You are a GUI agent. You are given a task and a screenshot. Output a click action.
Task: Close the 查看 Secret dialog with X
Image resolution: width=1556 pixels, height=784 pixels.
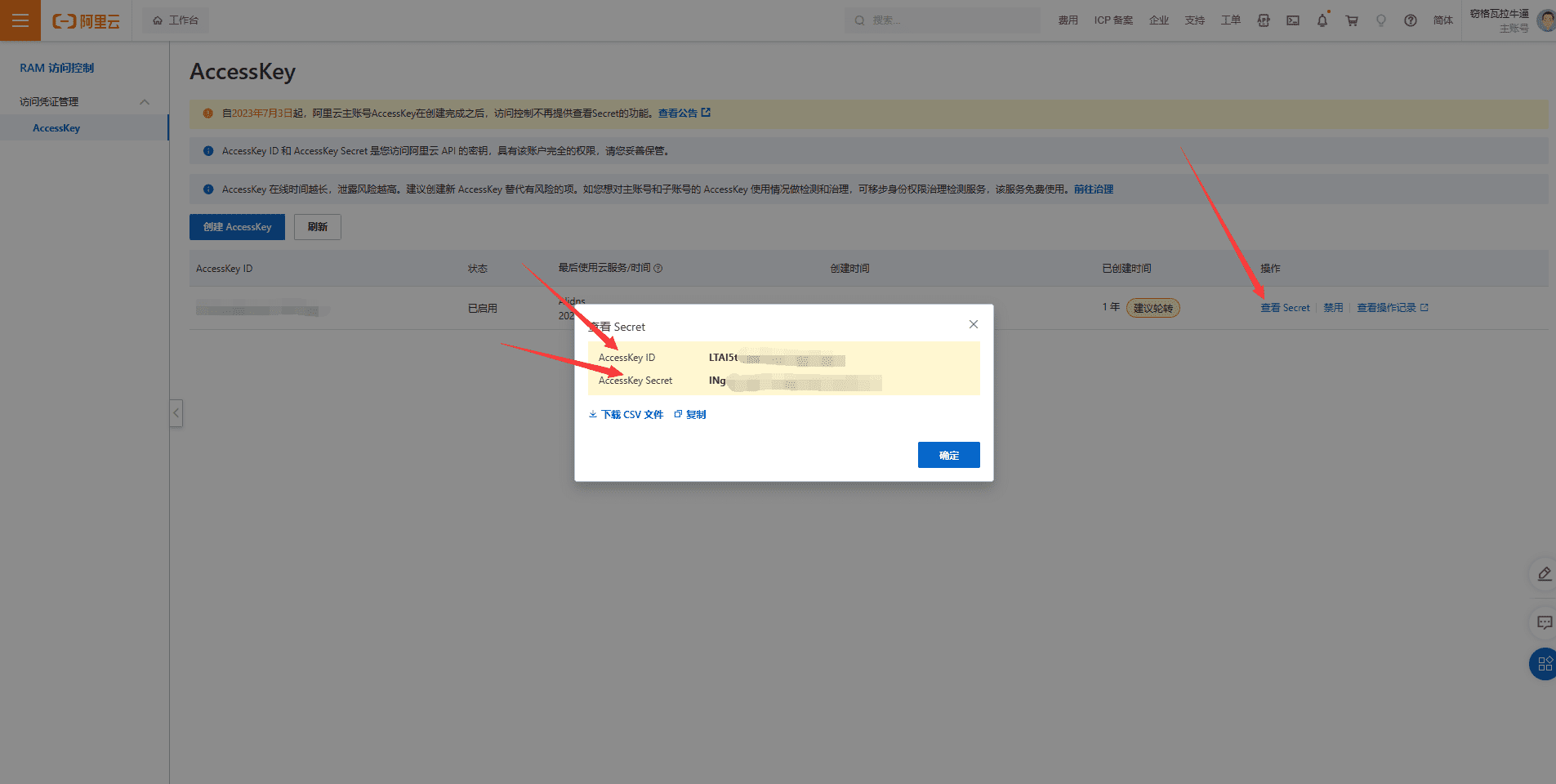click(973, 324)
